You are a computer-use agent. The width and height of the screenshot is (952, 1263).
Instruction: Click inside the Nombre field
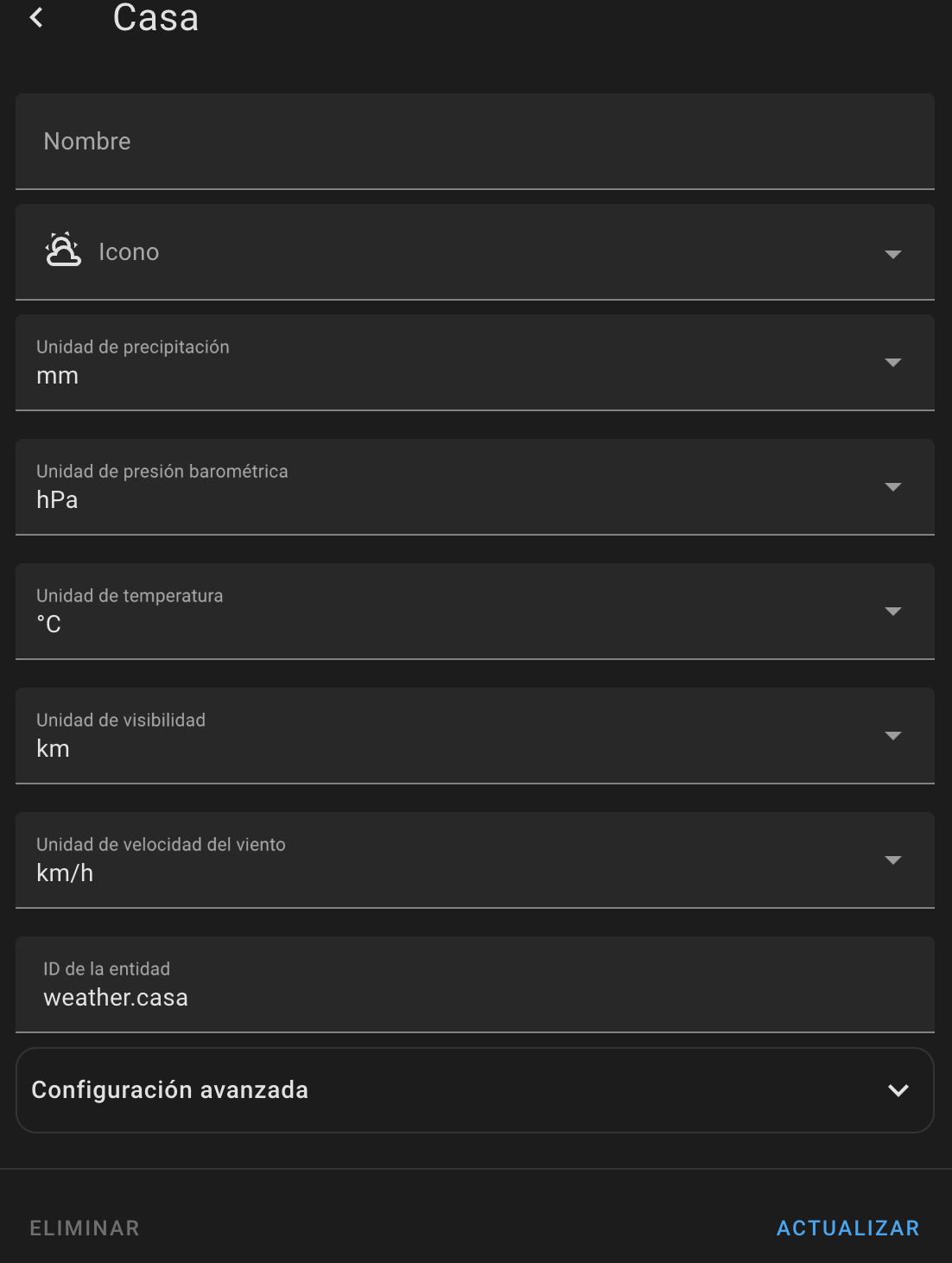pos(346,141)
